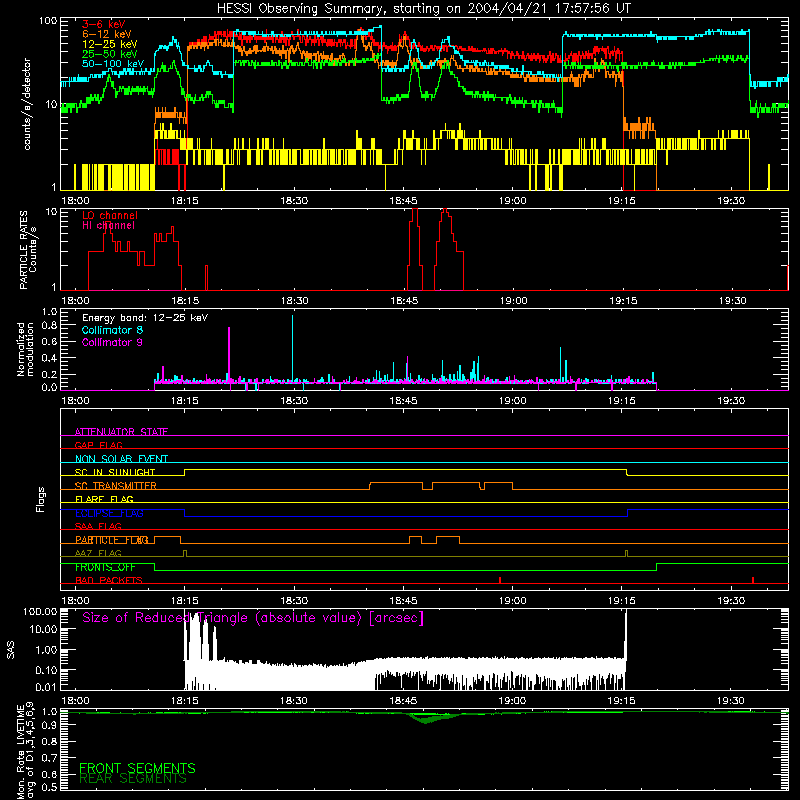Click the 19:00 tick under the particle rates plot
800x800 pixels.
tap(513, 301)
